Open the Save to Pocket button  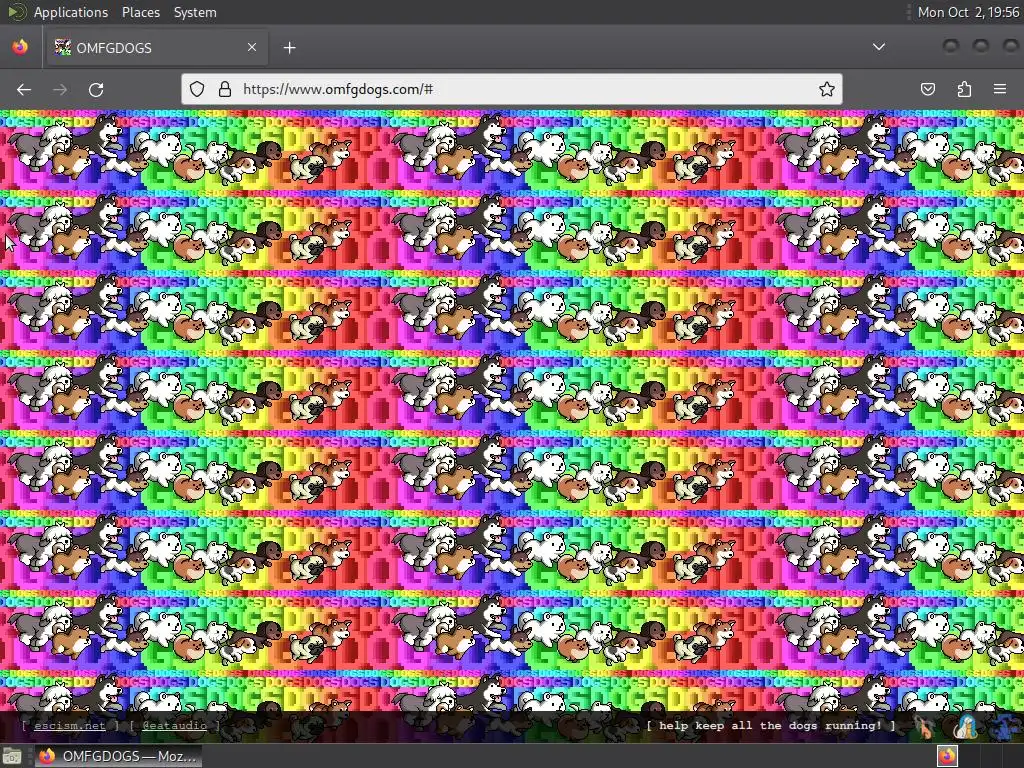click(x=928, y=89)
